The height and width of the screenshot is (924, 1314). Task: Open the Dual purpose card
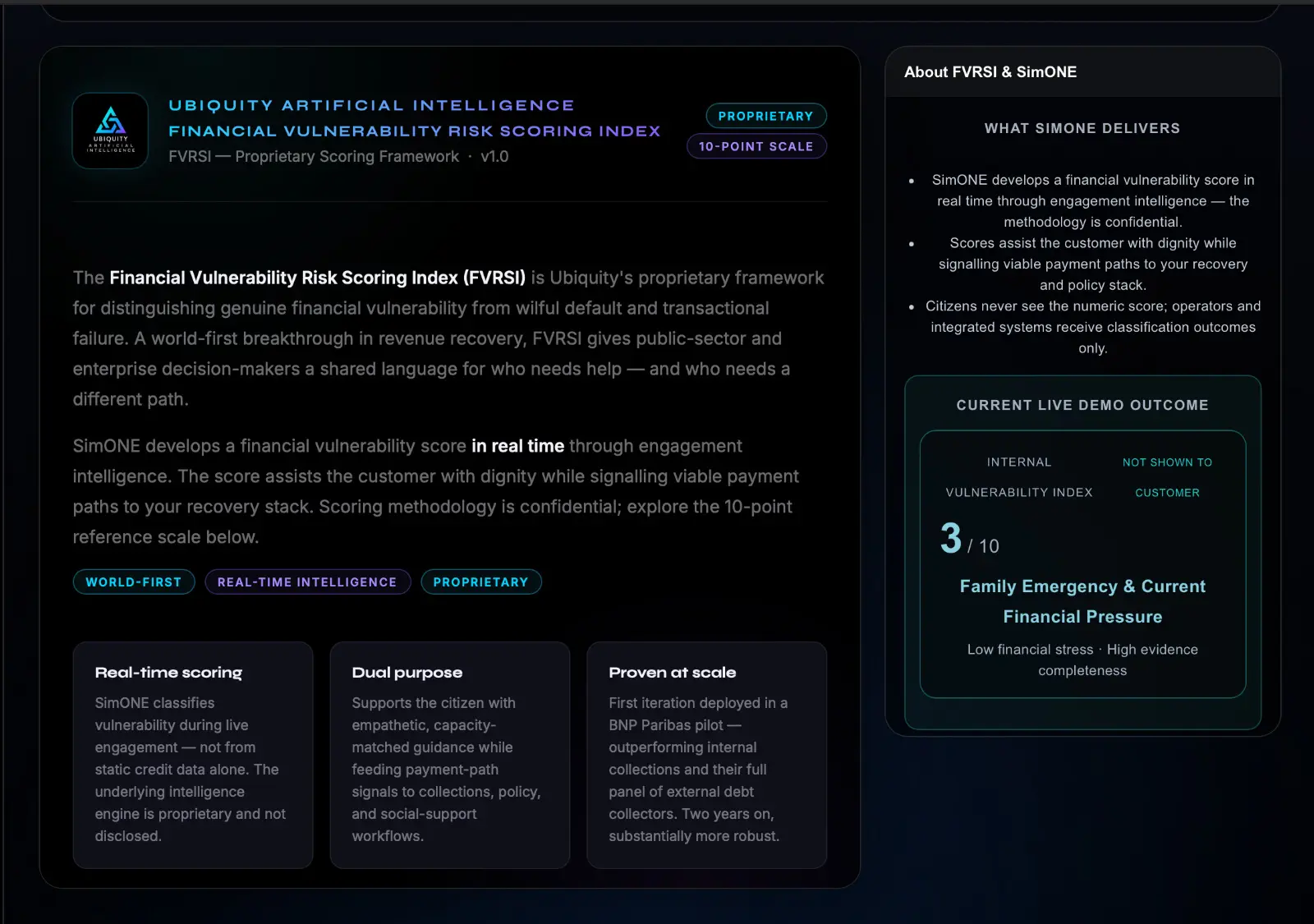450,755
